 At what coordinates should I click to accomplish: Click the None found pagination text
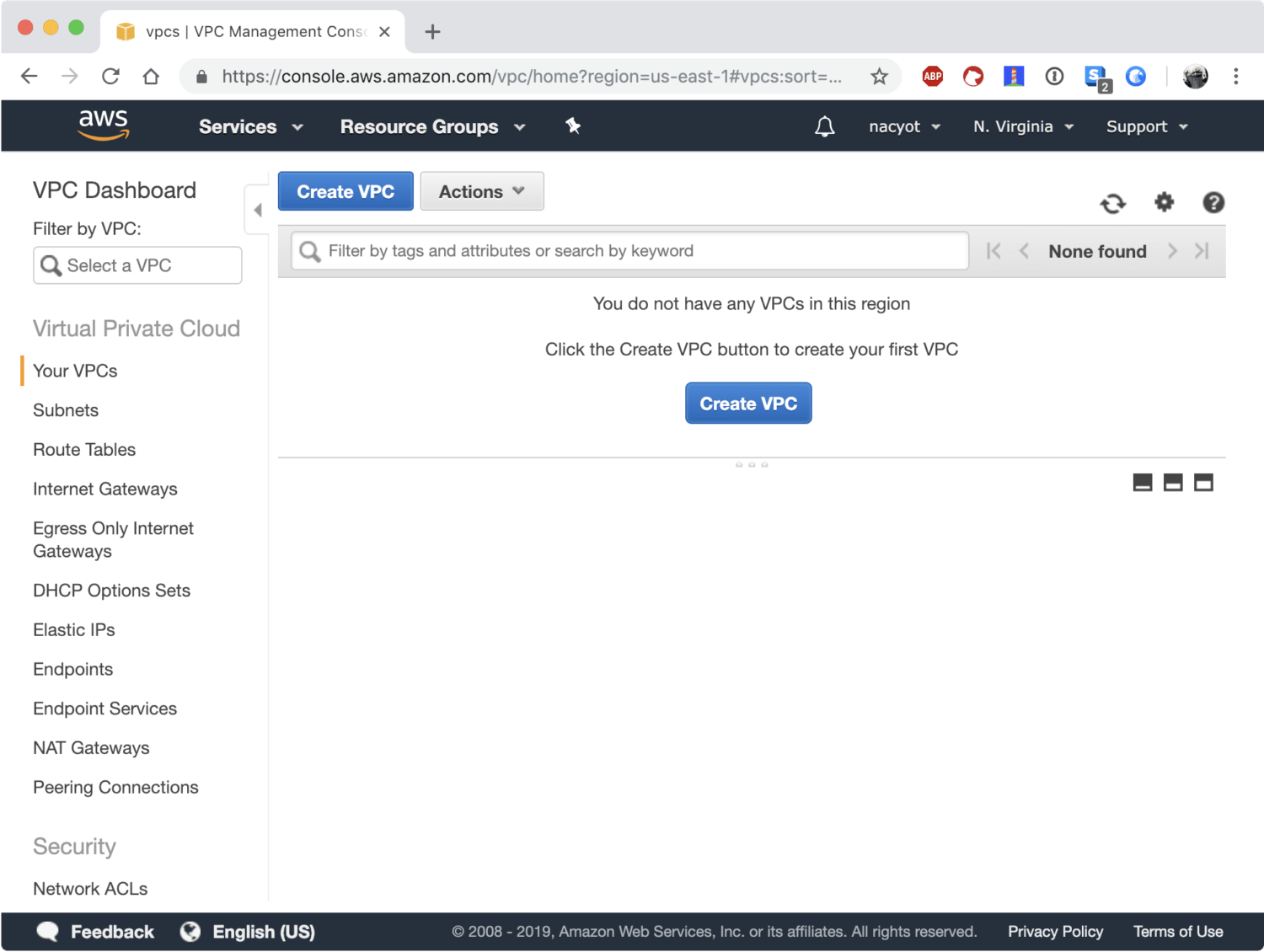[x=1097, y=251]
